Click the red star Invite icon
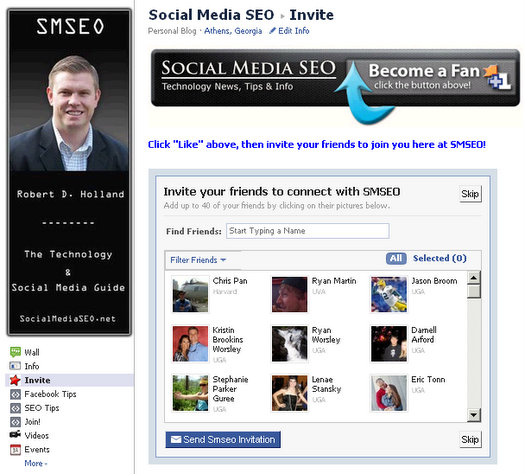 click(15, 380)
